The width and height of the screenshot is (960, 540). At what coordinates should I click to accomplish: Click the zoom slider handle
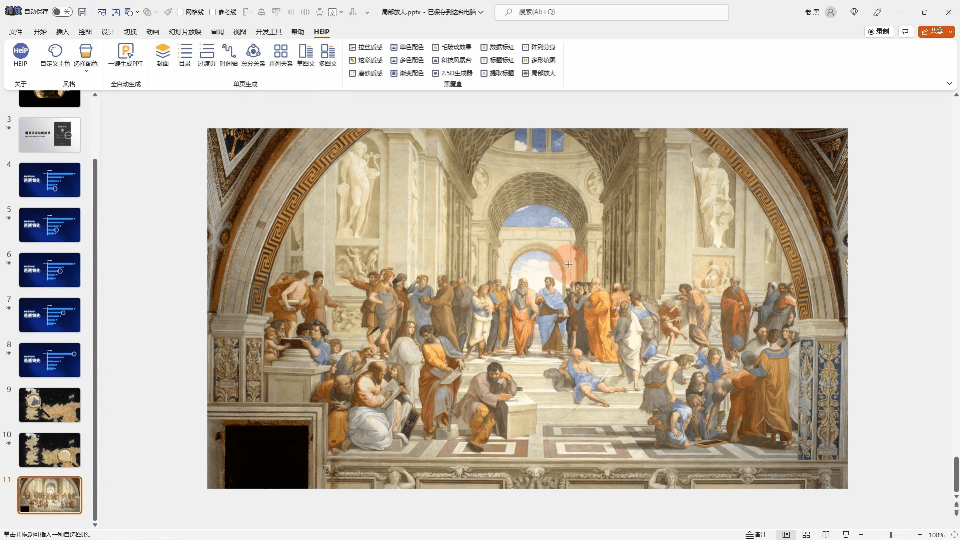pos(890,534)
